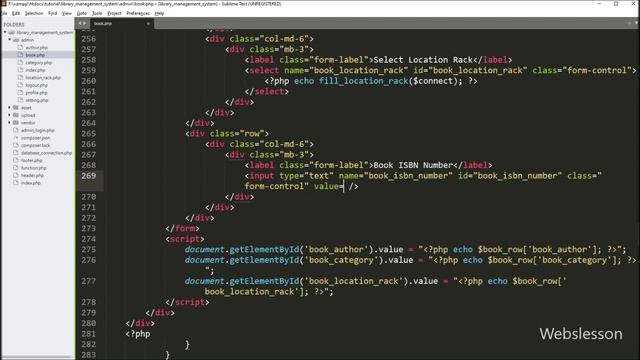Image resolution: width=640 pixels, height=360 pixels.
Task: Expand the asset folder
Action: [9, 108]
